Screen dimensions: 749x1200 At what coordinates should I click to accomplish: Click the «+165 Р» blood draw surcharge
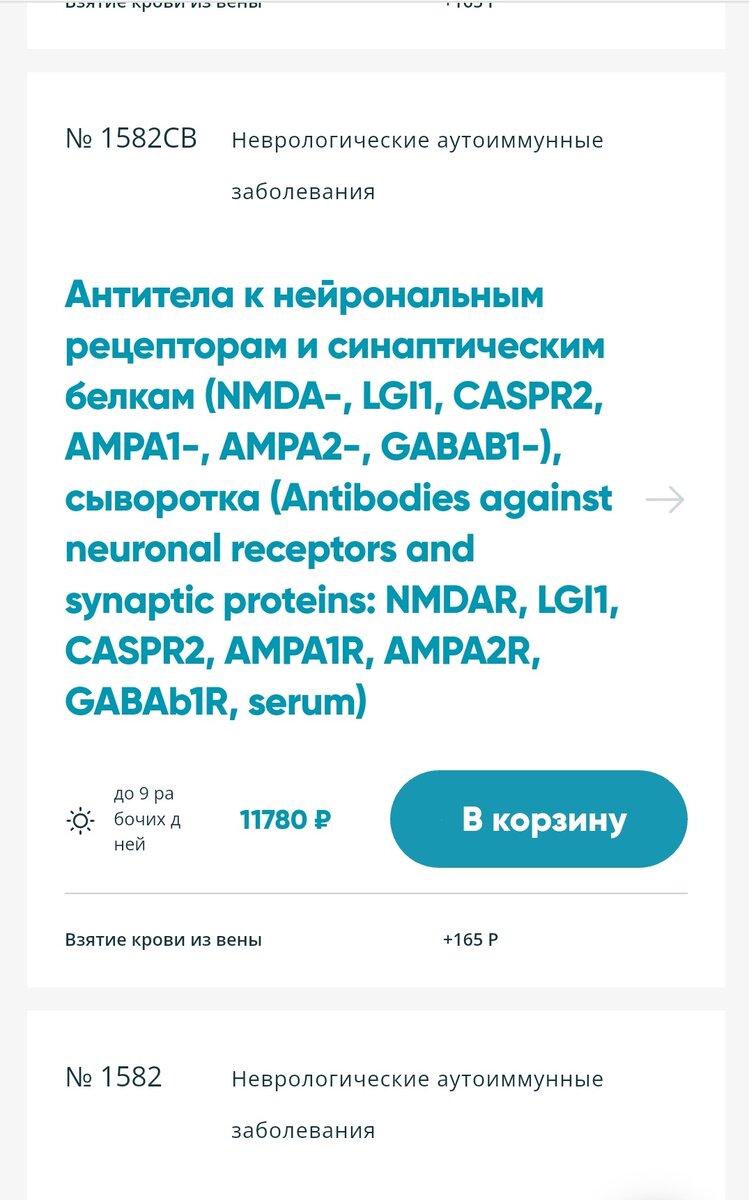470,940
